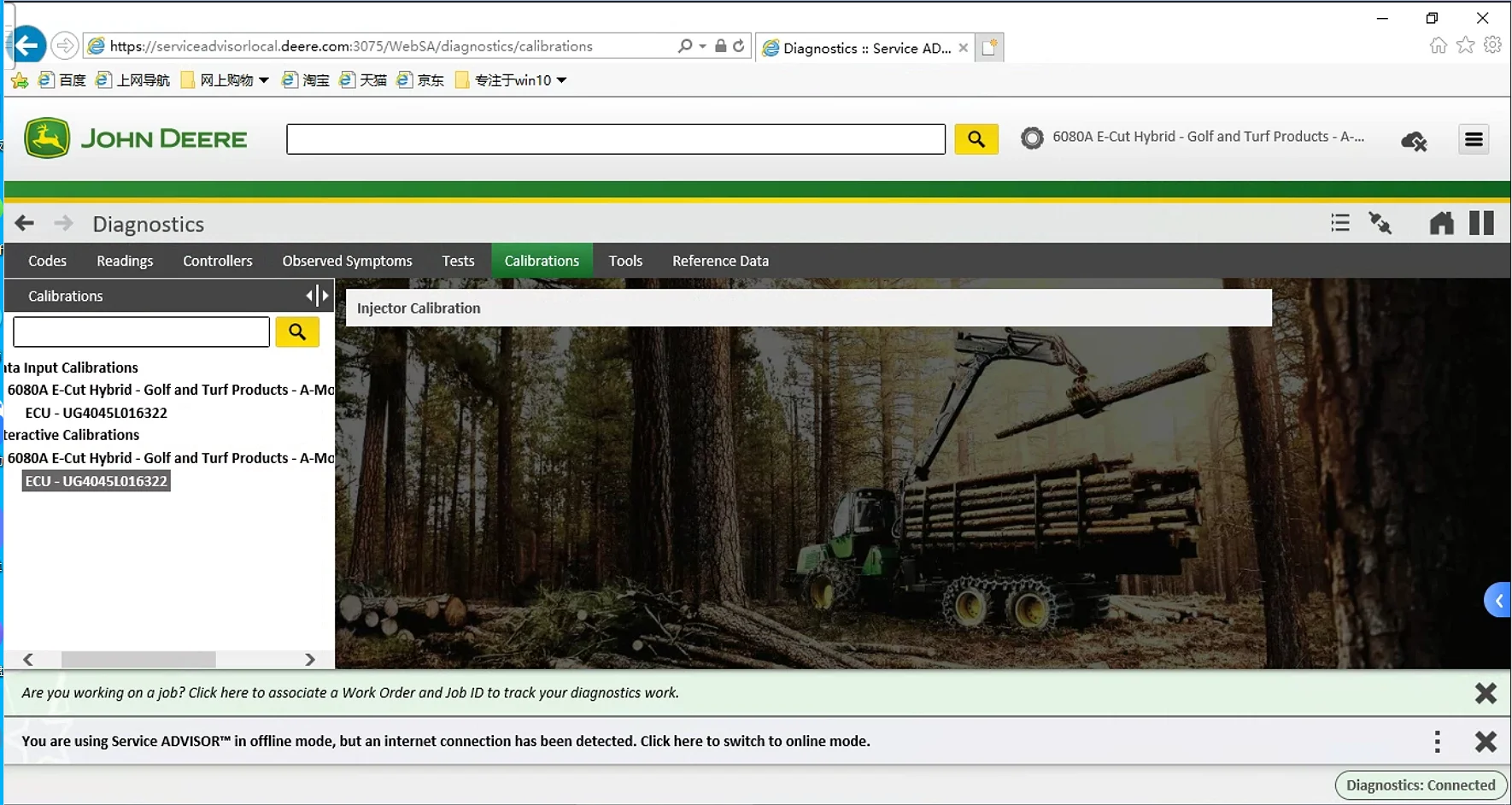Click the offline mode notice to switch online
Viewport: 1512px width, 805px height.
click(446, 741)
